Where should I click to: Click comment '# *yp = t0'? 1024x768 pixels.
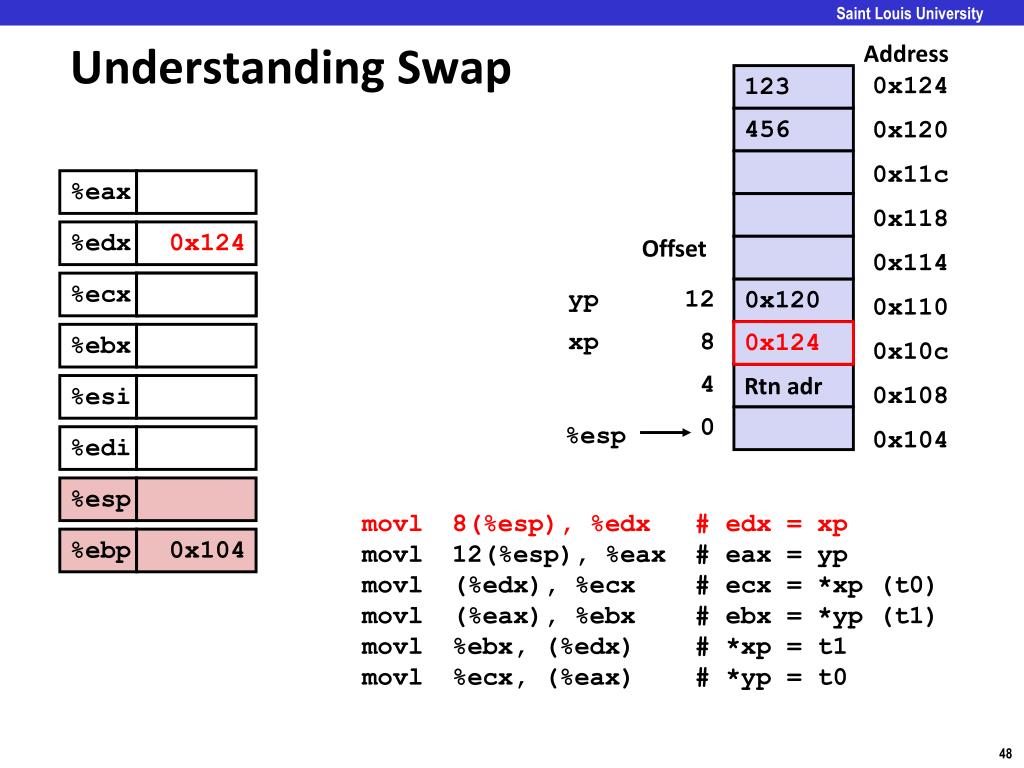click(771, 678)
